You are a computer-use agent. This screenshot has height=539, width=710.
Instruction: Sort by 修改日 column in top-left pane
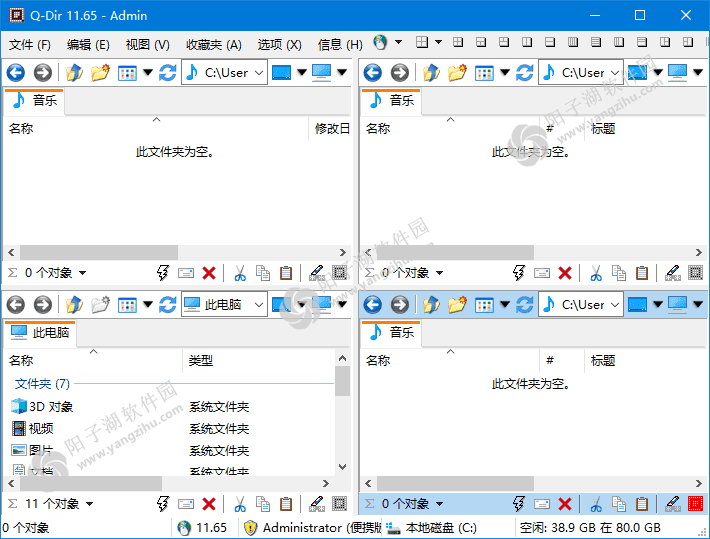pos(332,129)
